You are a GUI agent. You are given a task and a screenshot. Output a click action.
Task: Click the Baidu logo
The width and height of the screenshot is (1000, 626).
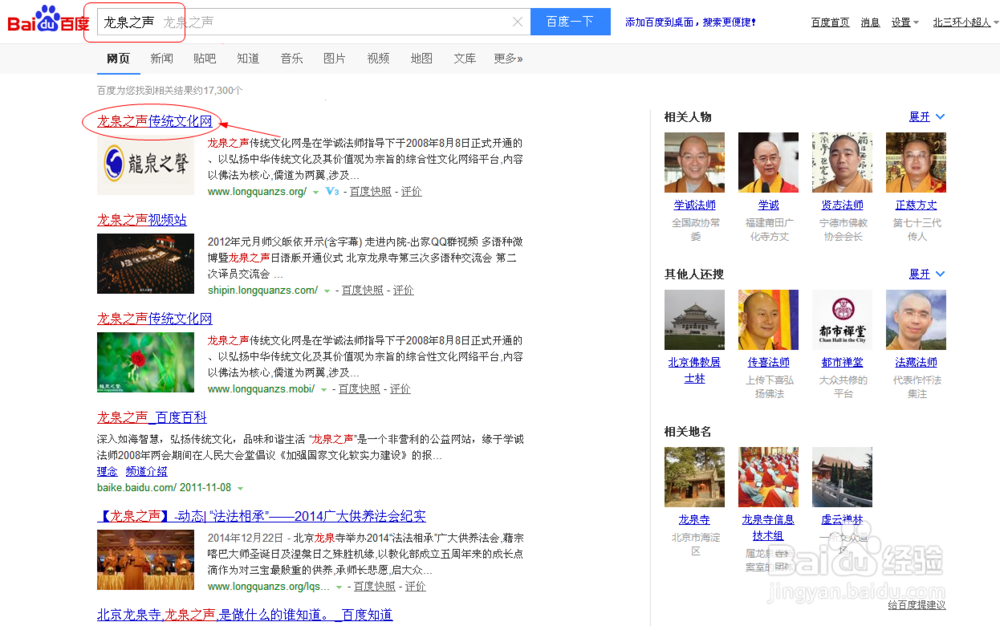click(48, 20)
